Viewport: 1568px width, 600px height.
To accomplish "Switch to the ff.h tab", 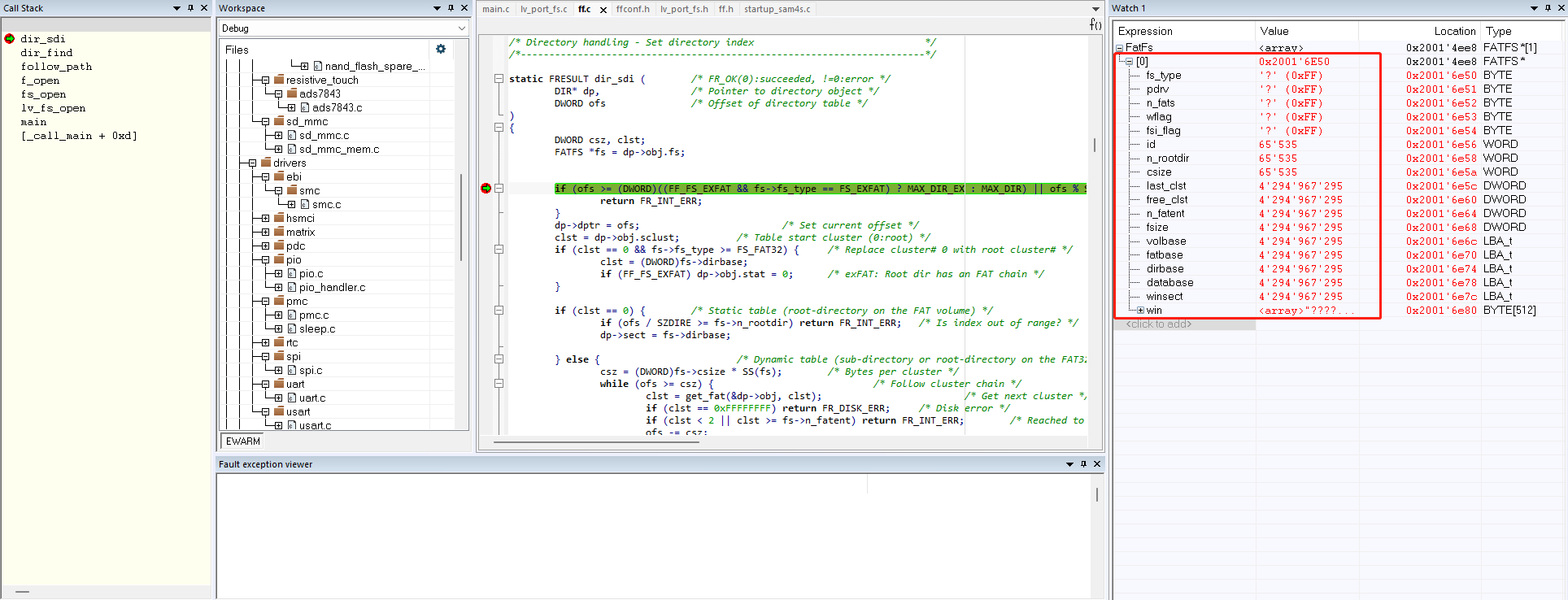I will point(725,9).
